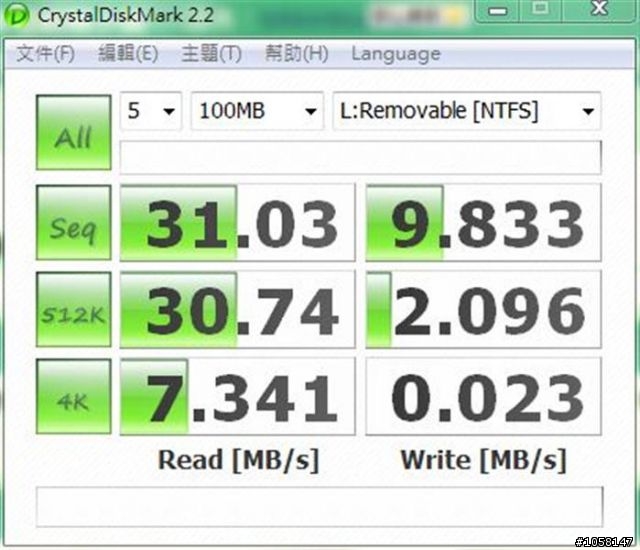This screenshot has height=550, width=640.
Task: Select the Seq write result 9.833
Action: tap(483, 223)
